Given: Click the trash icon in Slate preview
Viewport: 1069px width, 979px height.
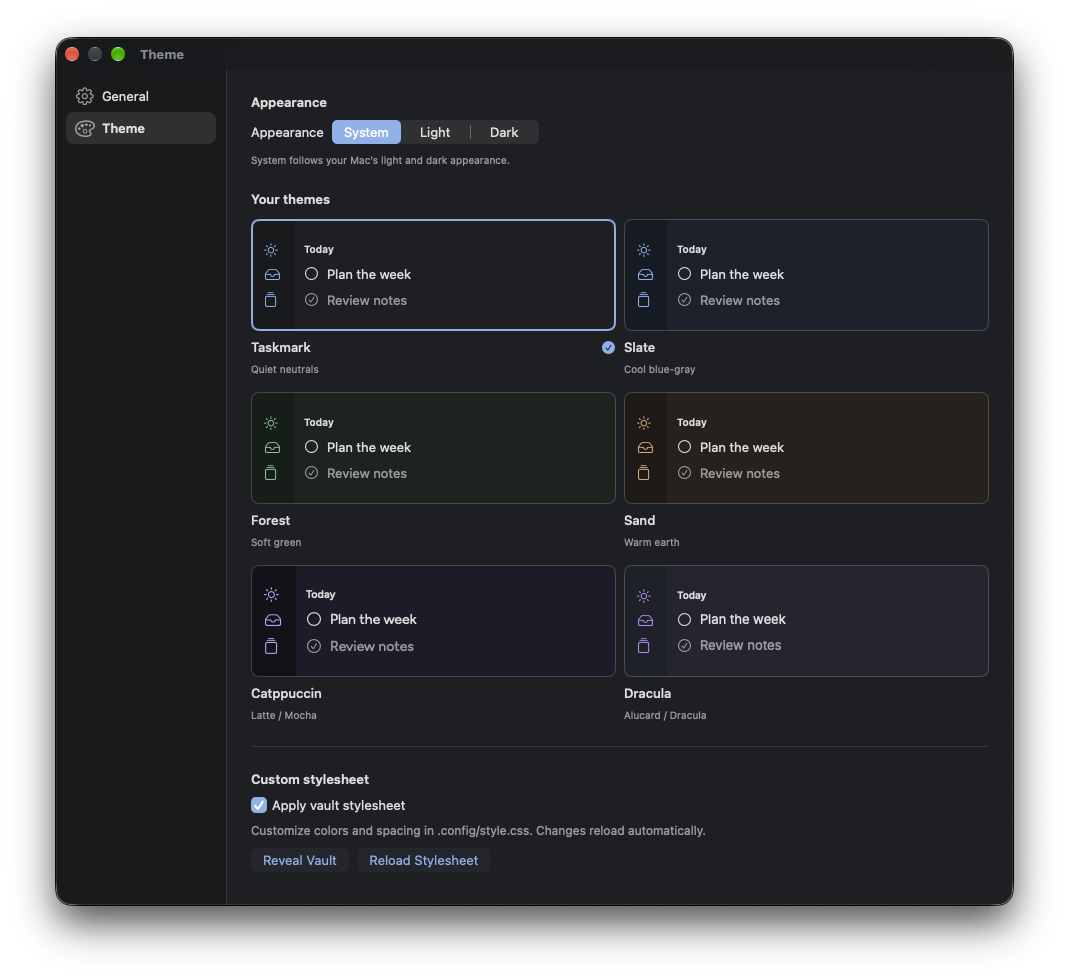Looking at the screenshot, I should click(644, 300).
